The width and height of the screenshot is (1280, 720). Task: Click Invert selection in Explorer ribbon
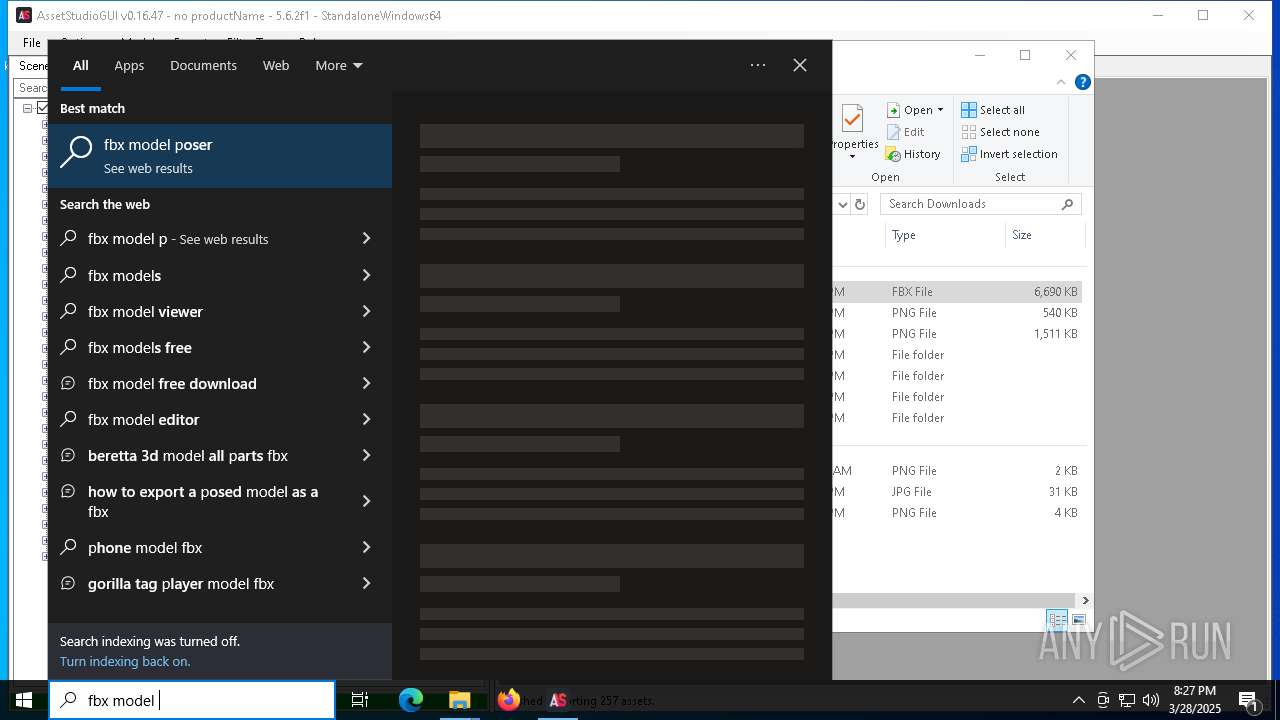click(1009, 154)
